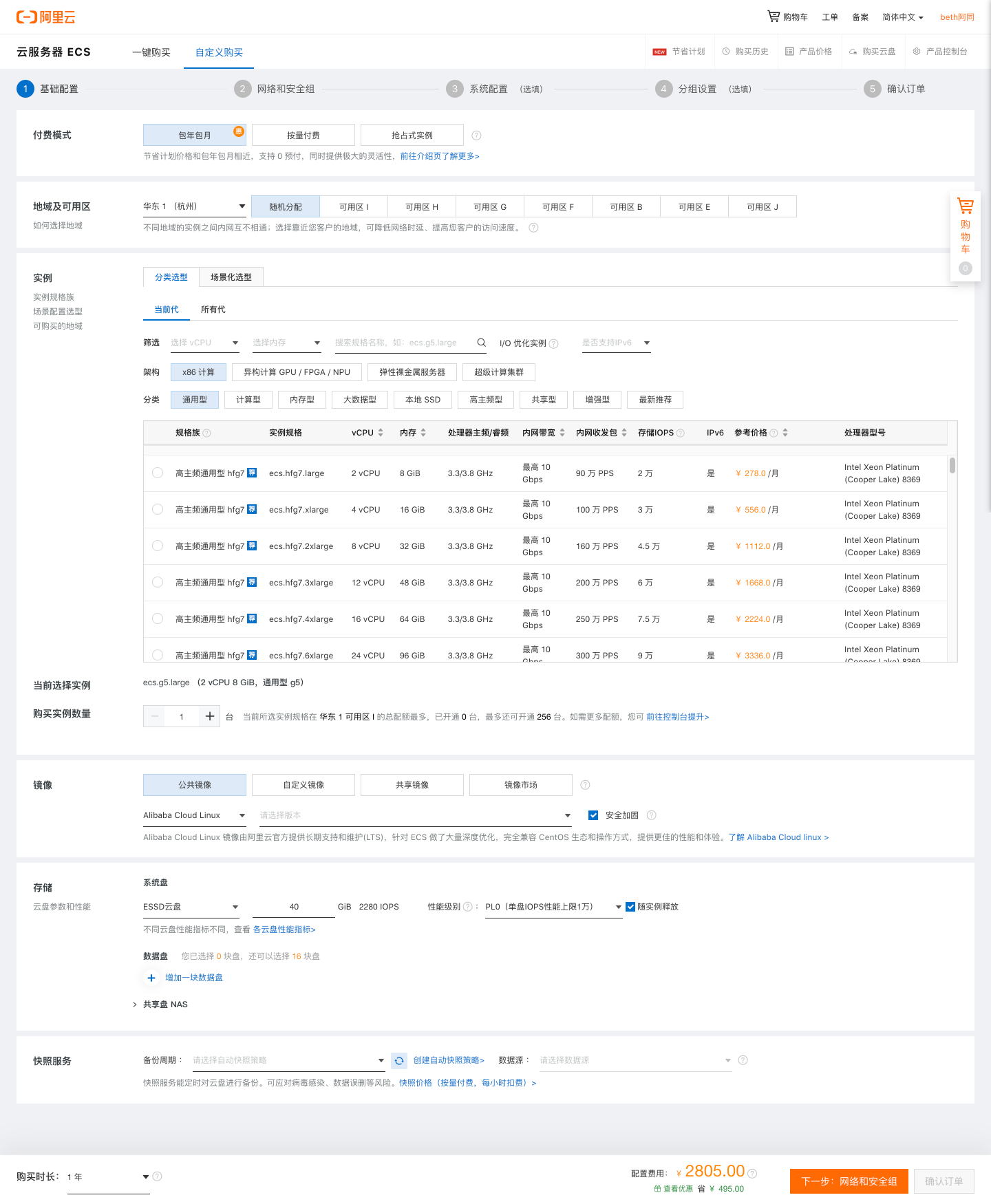991x1204 pixels.
Task: Open language menu Simplified Chinese
Action: (903, 17)
